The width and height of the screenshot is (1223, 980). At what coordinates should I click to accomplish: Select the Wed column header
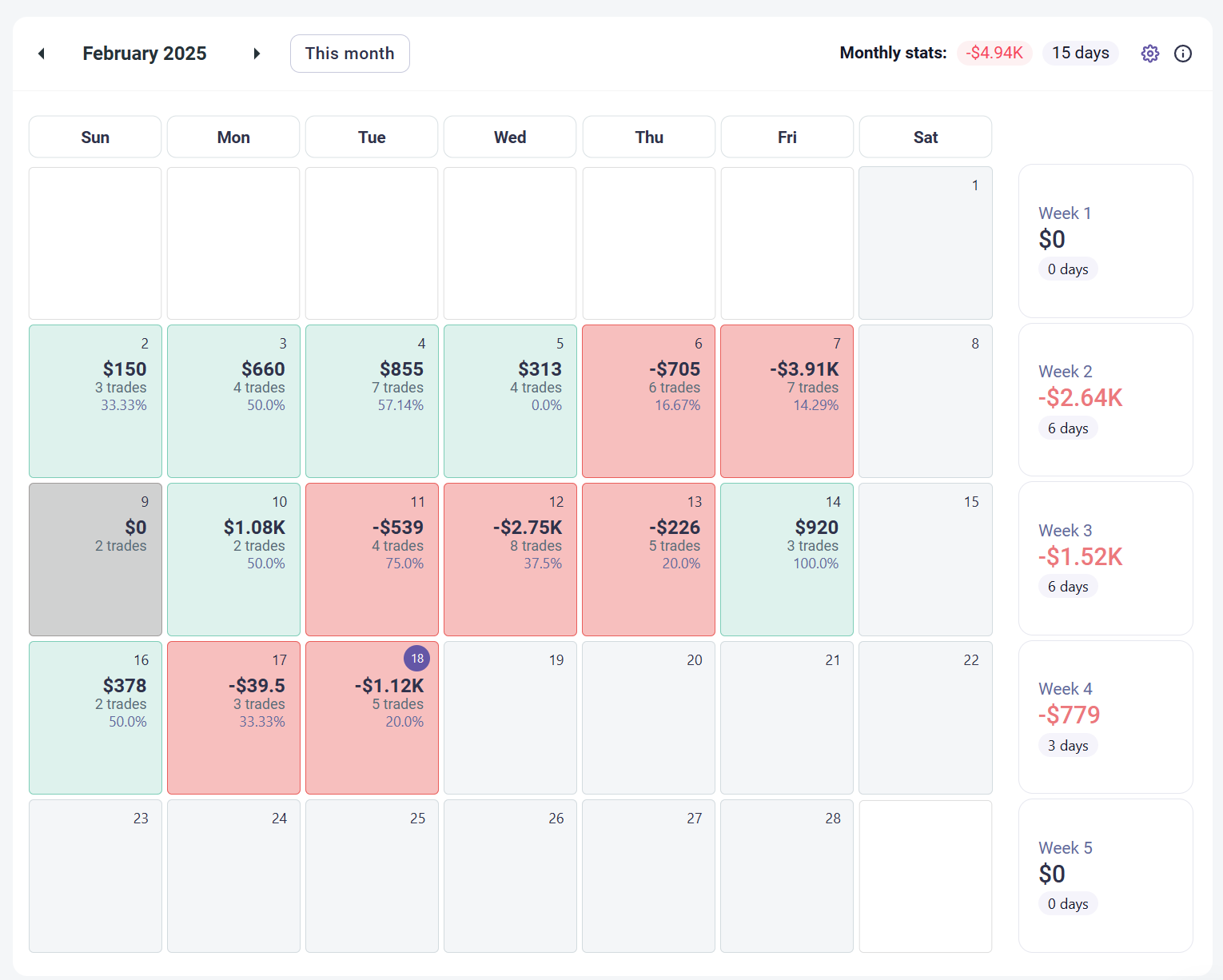[509, 137]
